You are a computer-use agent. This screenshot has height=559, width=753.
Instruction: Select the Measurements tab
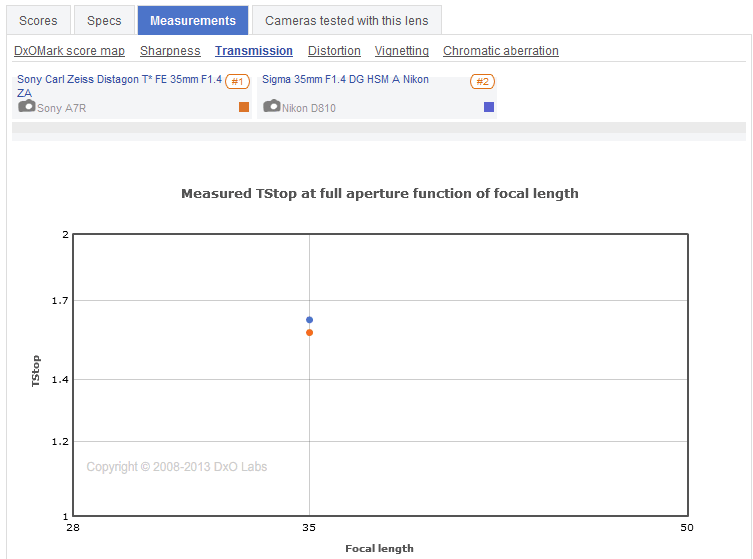pos(193,20)
